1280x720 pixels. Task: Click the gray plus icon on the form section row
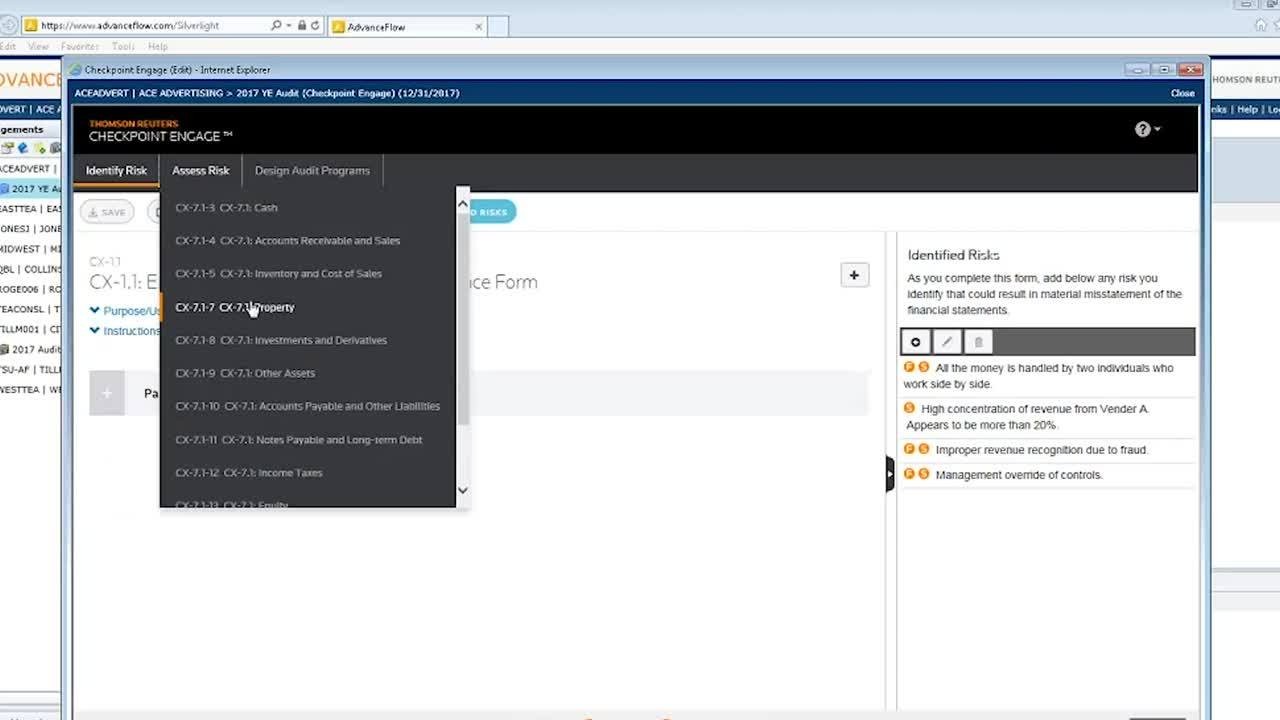tap(107, 393)
